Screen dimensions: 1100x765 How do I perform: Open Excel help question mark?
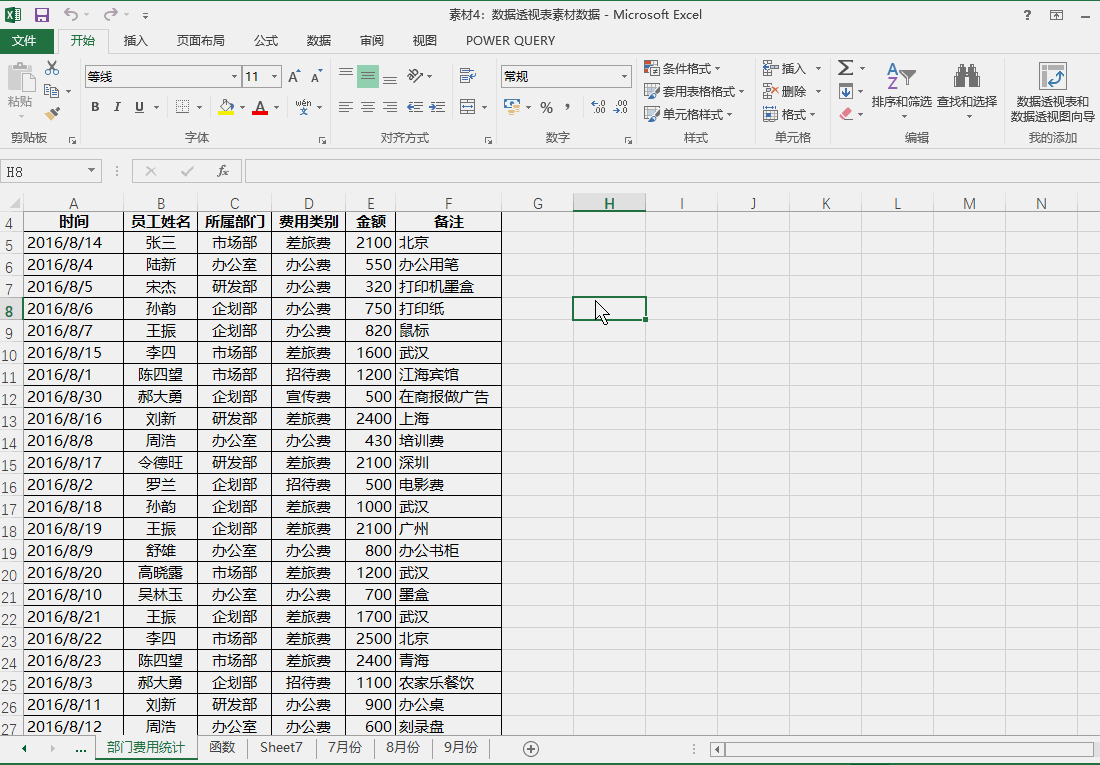(x=1027, y=15)
